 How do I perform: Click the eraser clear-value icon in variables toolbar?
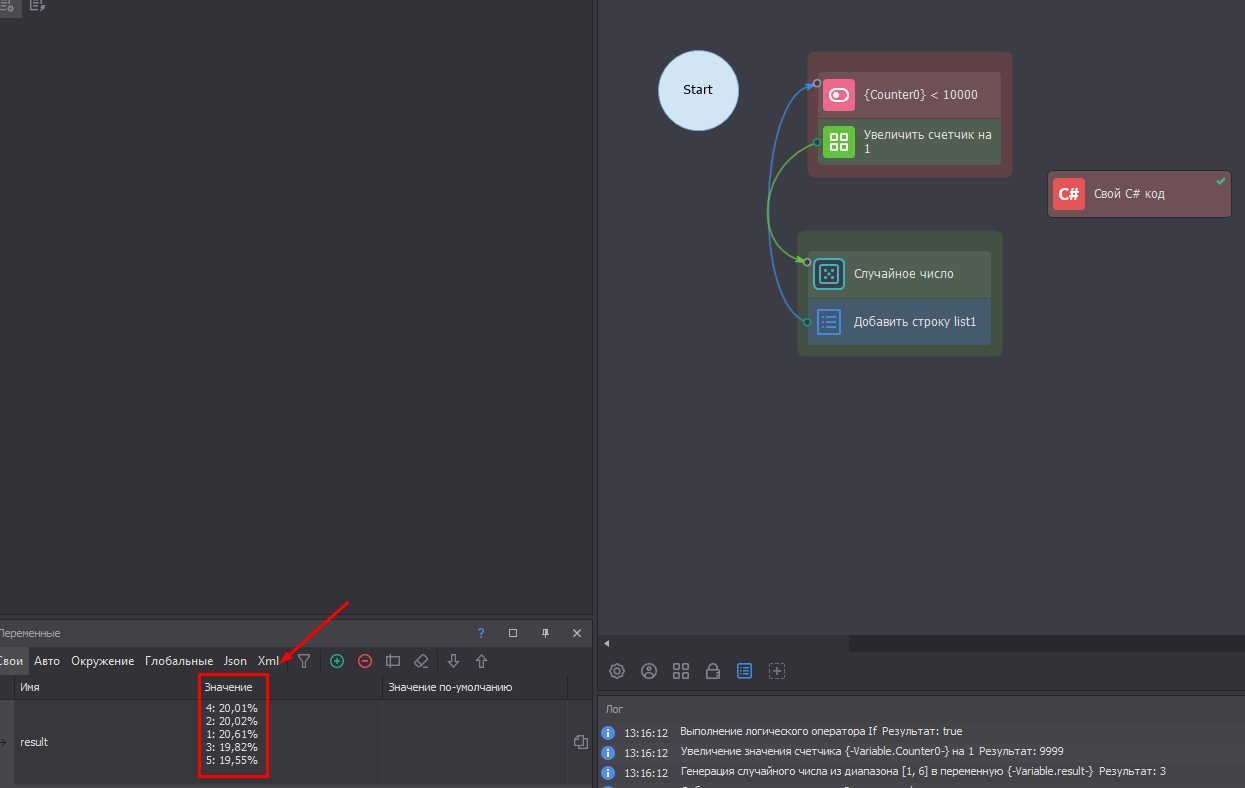(x=421, y=661)
